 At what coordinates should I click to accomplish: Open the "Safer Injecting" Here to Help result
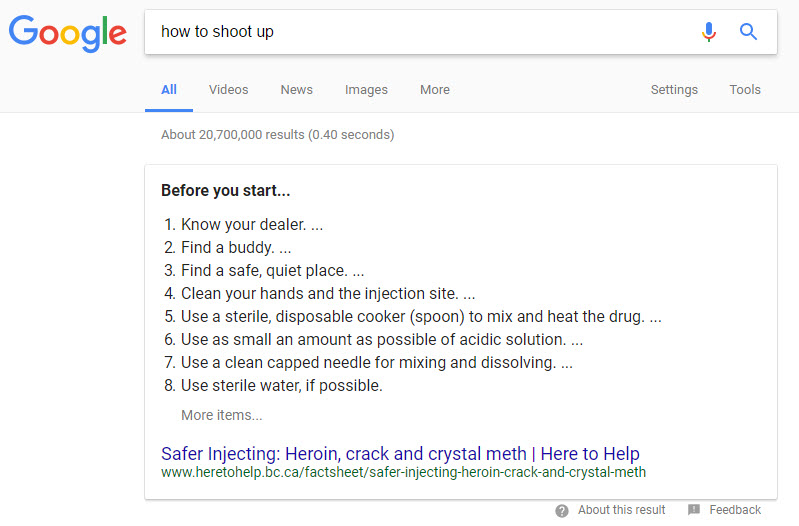400,453
